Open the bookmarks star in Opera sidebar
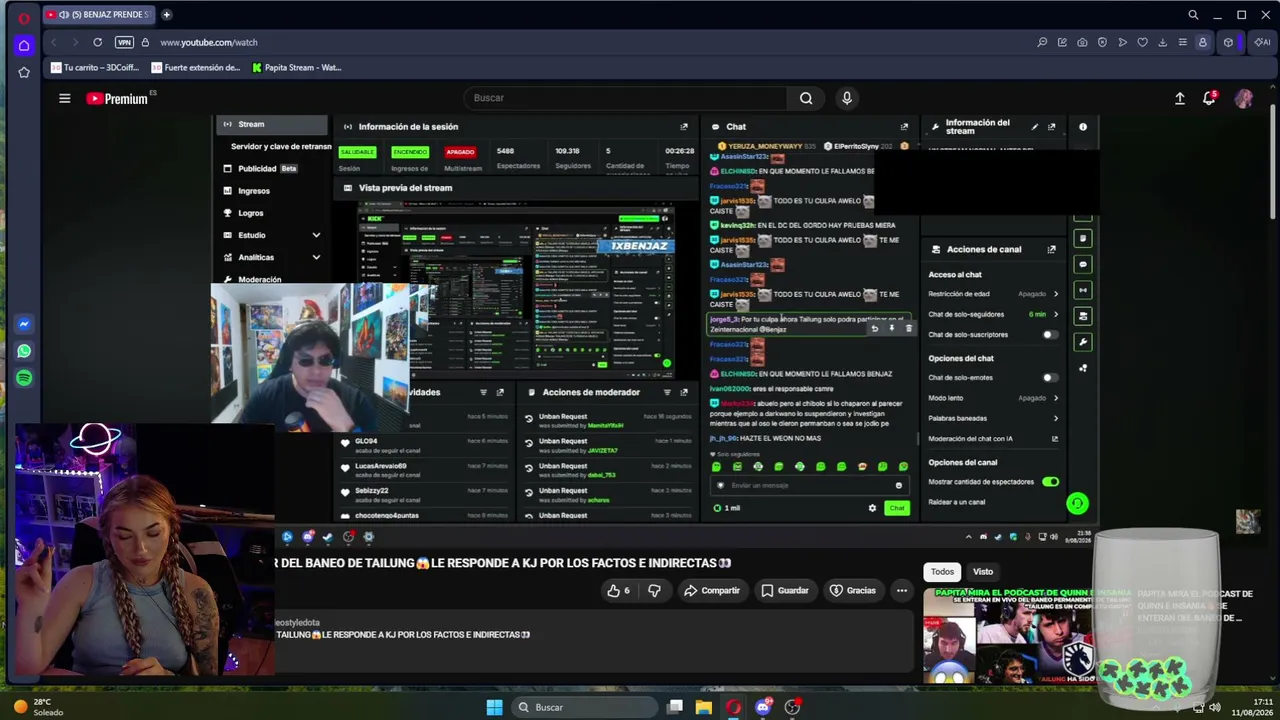Image resolution: width=1280 pixels, height=720 pixels. click(x=24, y=72)
